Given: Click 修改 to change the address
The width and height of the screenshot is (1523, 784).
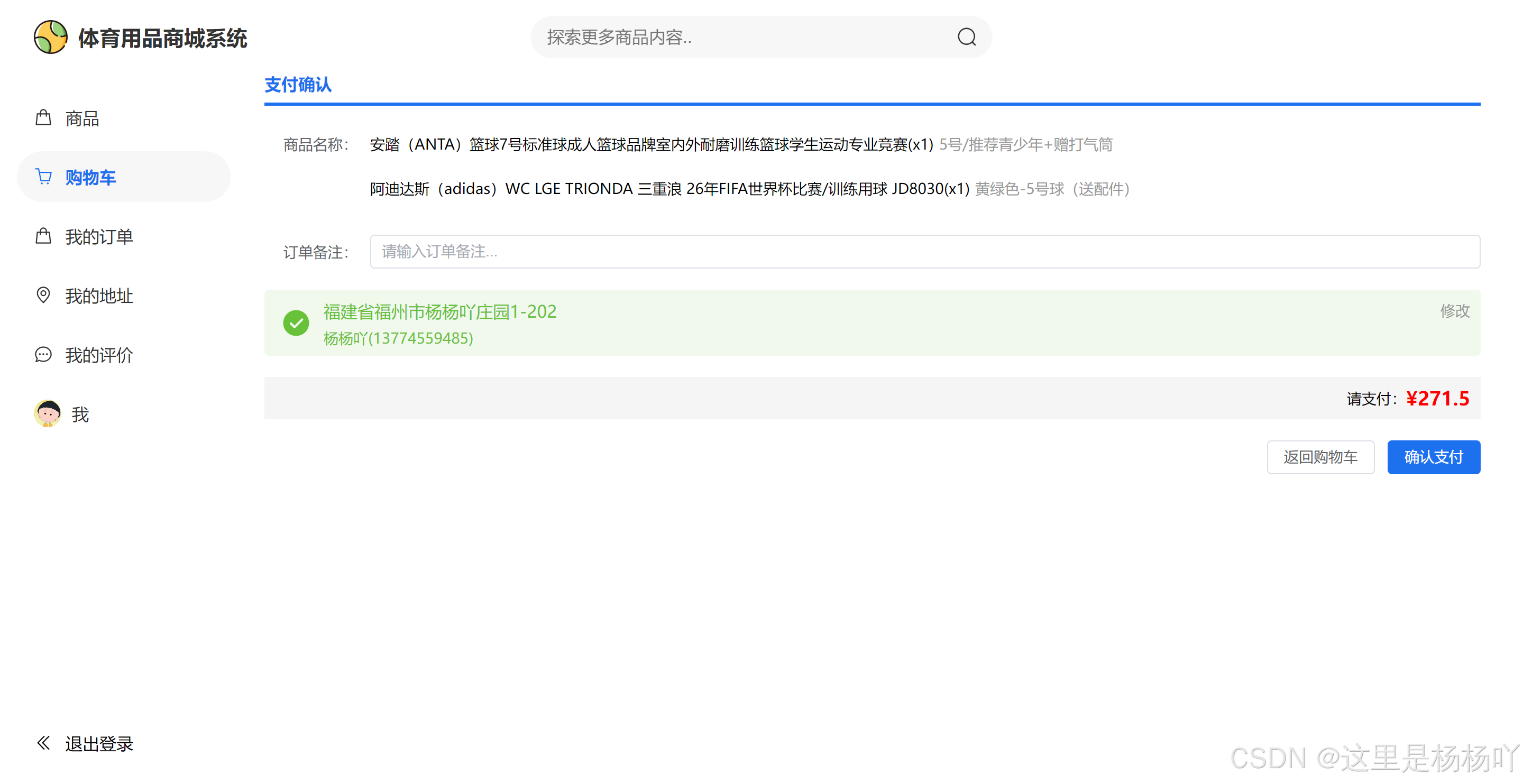Looking at the screenshot, I should 1454,311.
